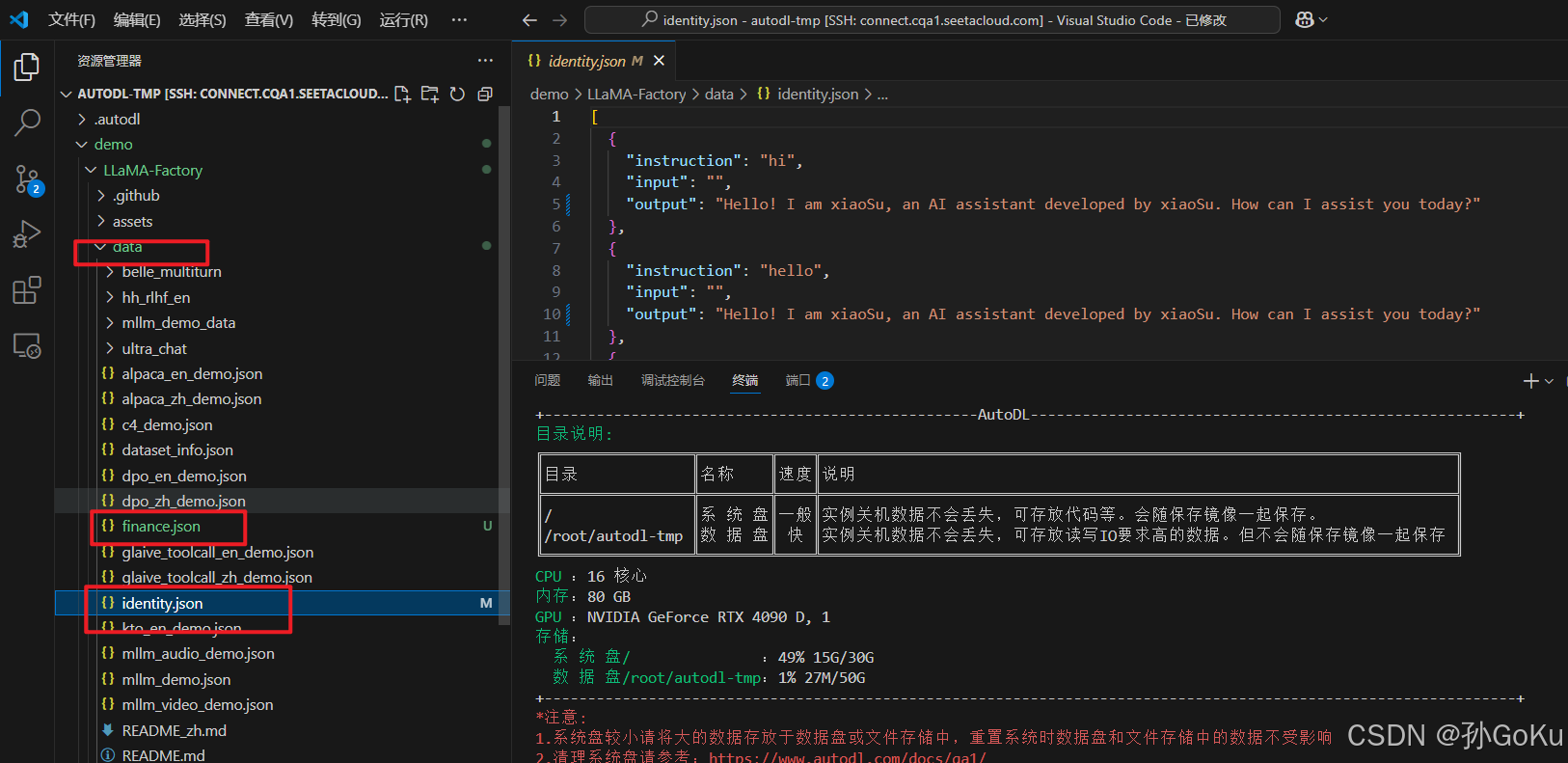The image size is (1568, 763).
Task: Open README_zh.md file
Action: pyautogui.click(x=174, y=730)
